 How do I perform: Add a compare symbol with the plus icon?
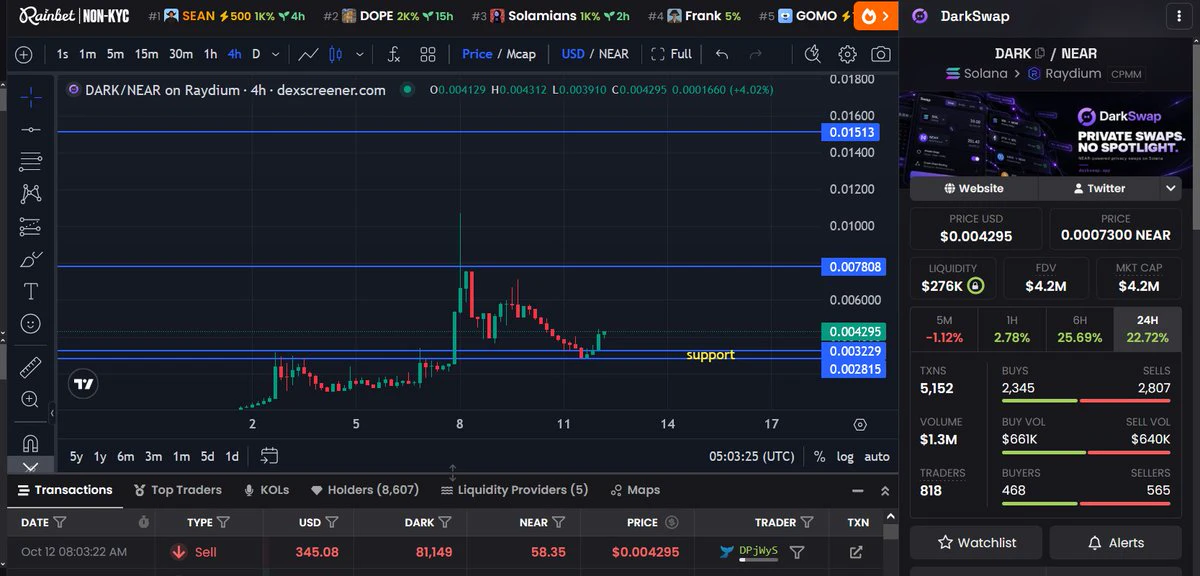(24, 54)
